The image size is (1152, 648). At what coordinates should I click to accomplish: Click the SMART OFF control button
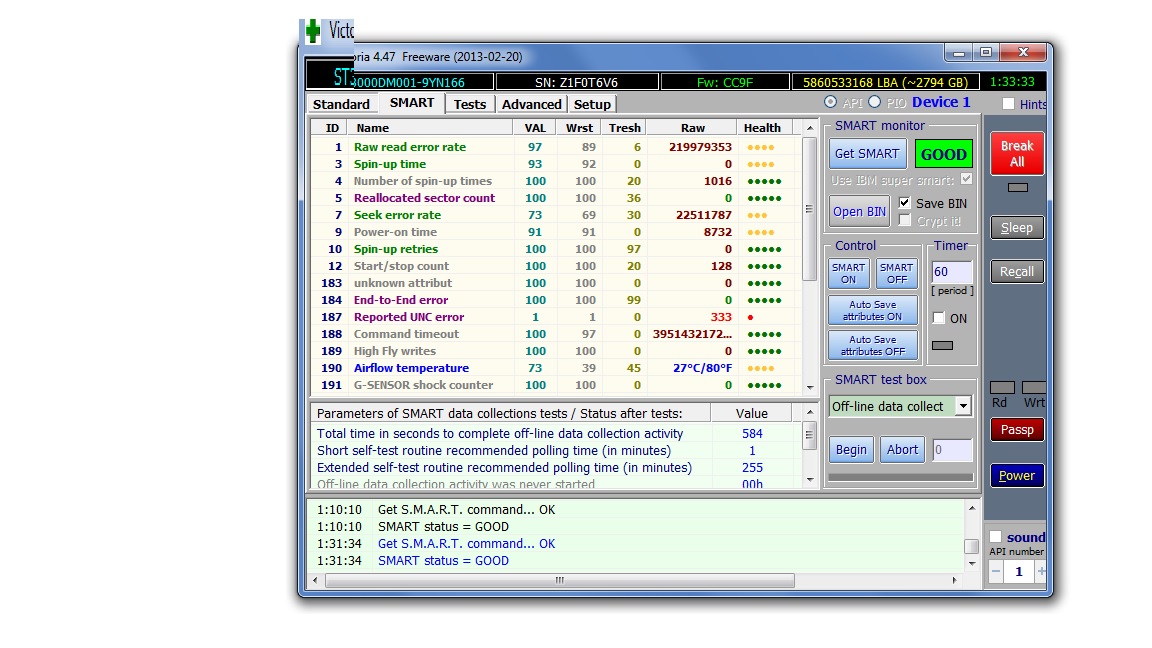tap(896, 274)
